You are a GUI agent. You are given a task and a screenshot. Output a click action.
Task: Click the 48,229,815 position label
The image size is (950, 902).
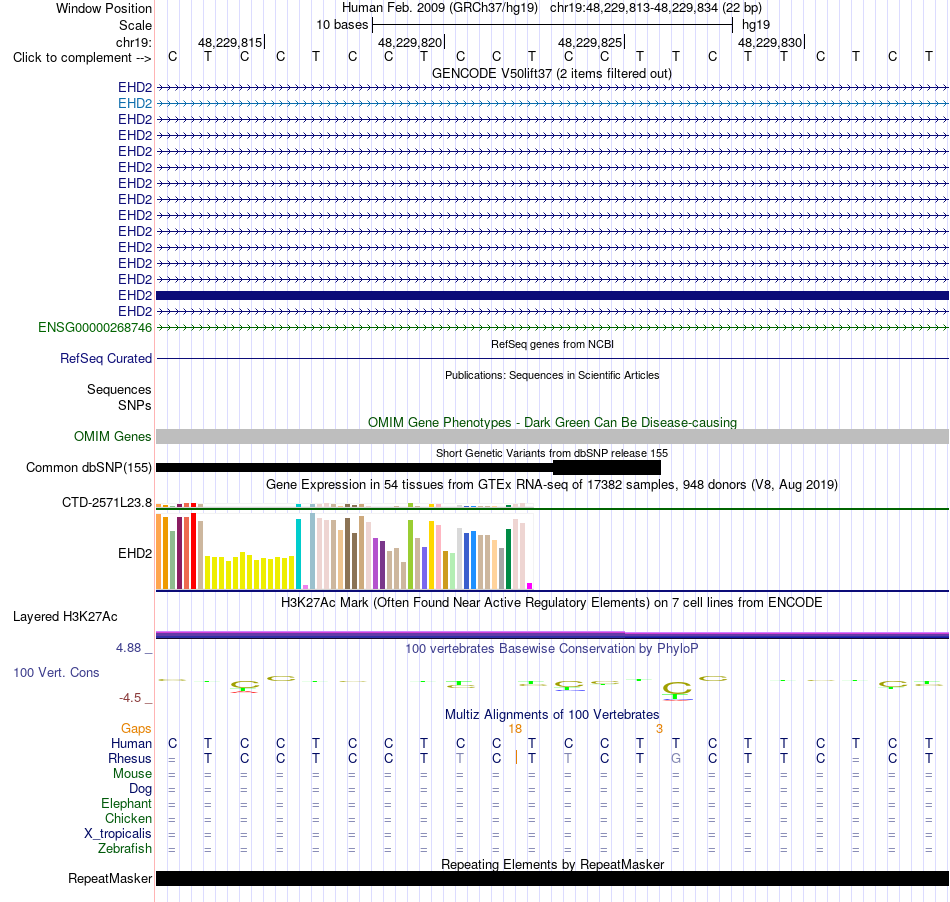[x=230, y=42]
